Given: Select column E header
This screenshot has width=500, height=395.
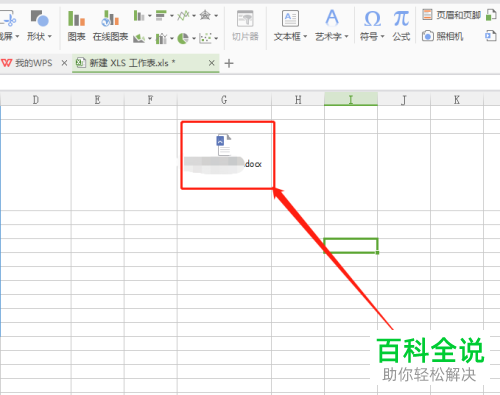Looking at the screenshot, I should point(97,99).
